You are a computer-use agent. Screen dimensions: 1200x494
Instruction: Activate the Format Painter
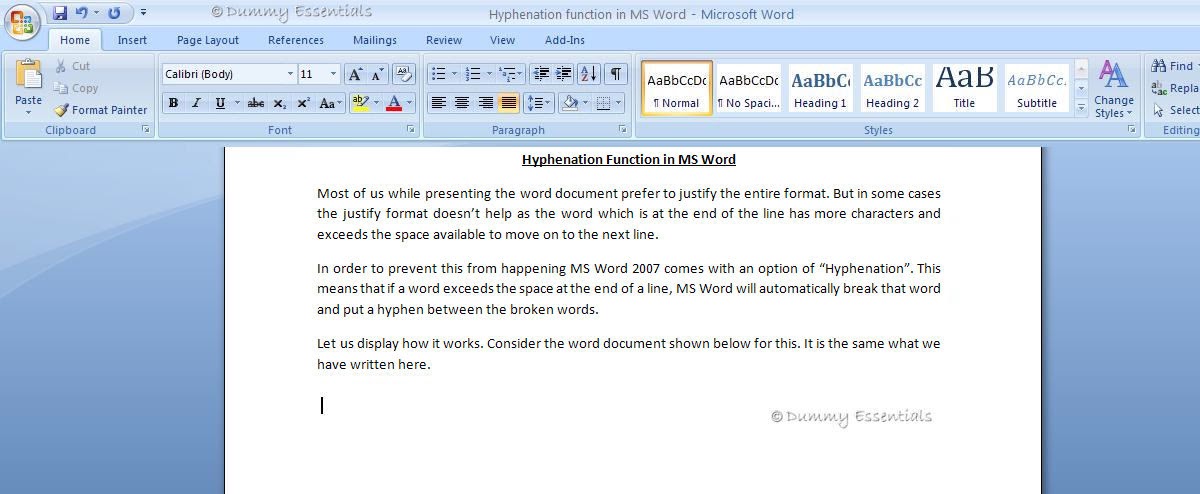(100, 110)
